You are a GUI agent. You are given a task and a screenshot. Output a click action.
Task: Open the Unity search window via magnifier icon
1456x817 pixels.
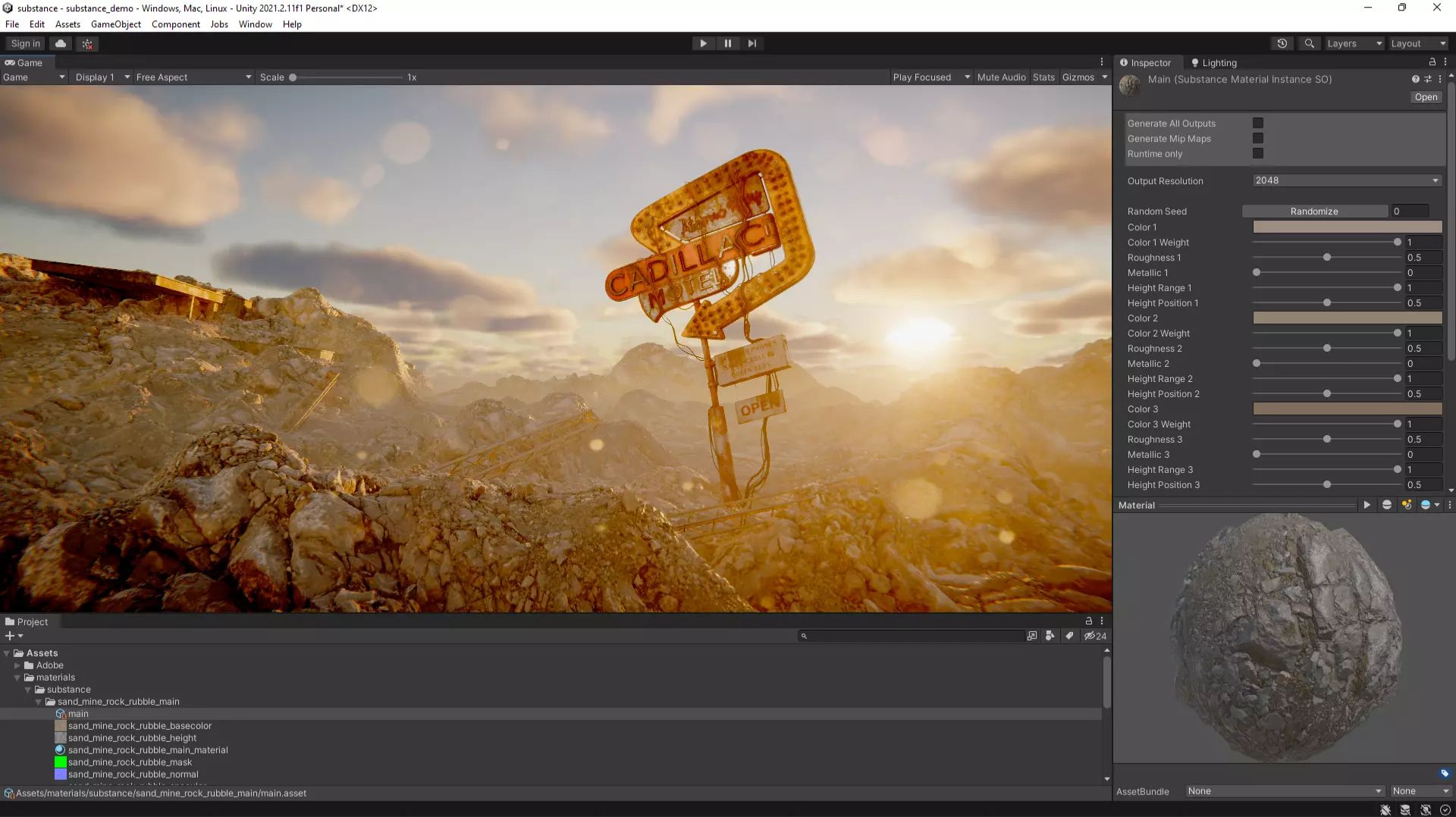pos(1309,43)
